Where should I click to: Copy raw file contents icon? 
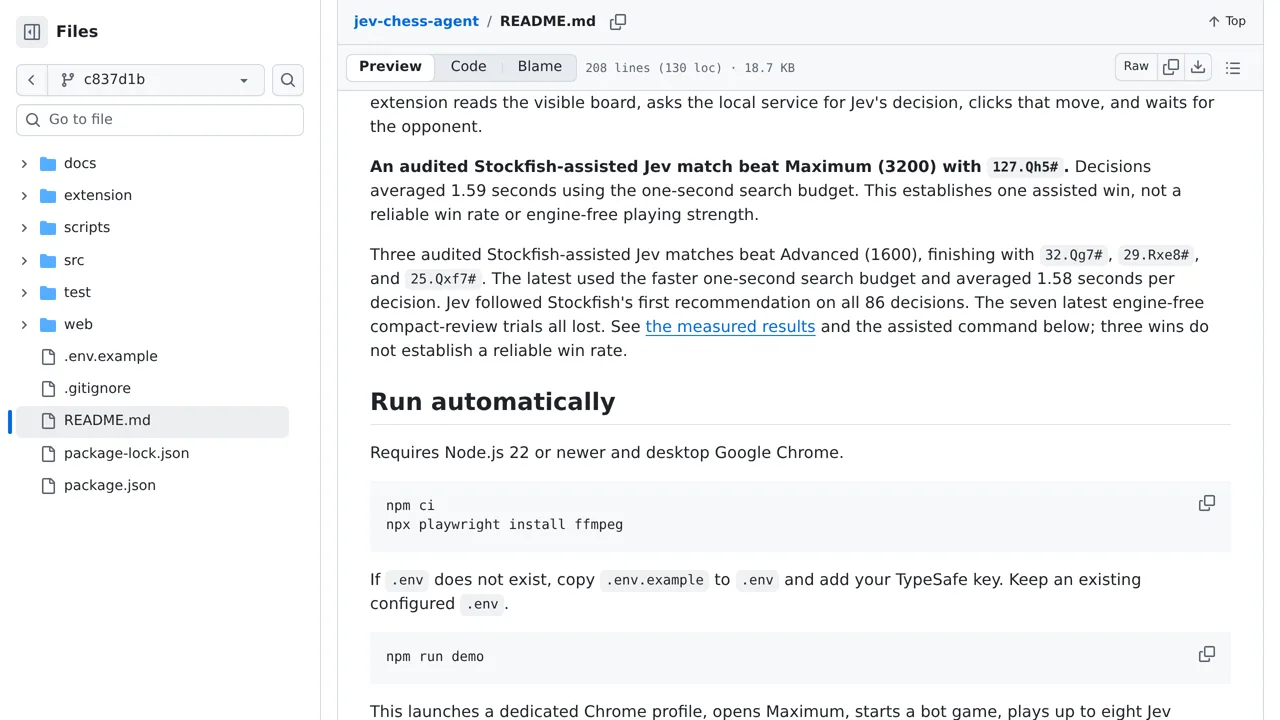pyautogui.click(x=1171, y=67)
